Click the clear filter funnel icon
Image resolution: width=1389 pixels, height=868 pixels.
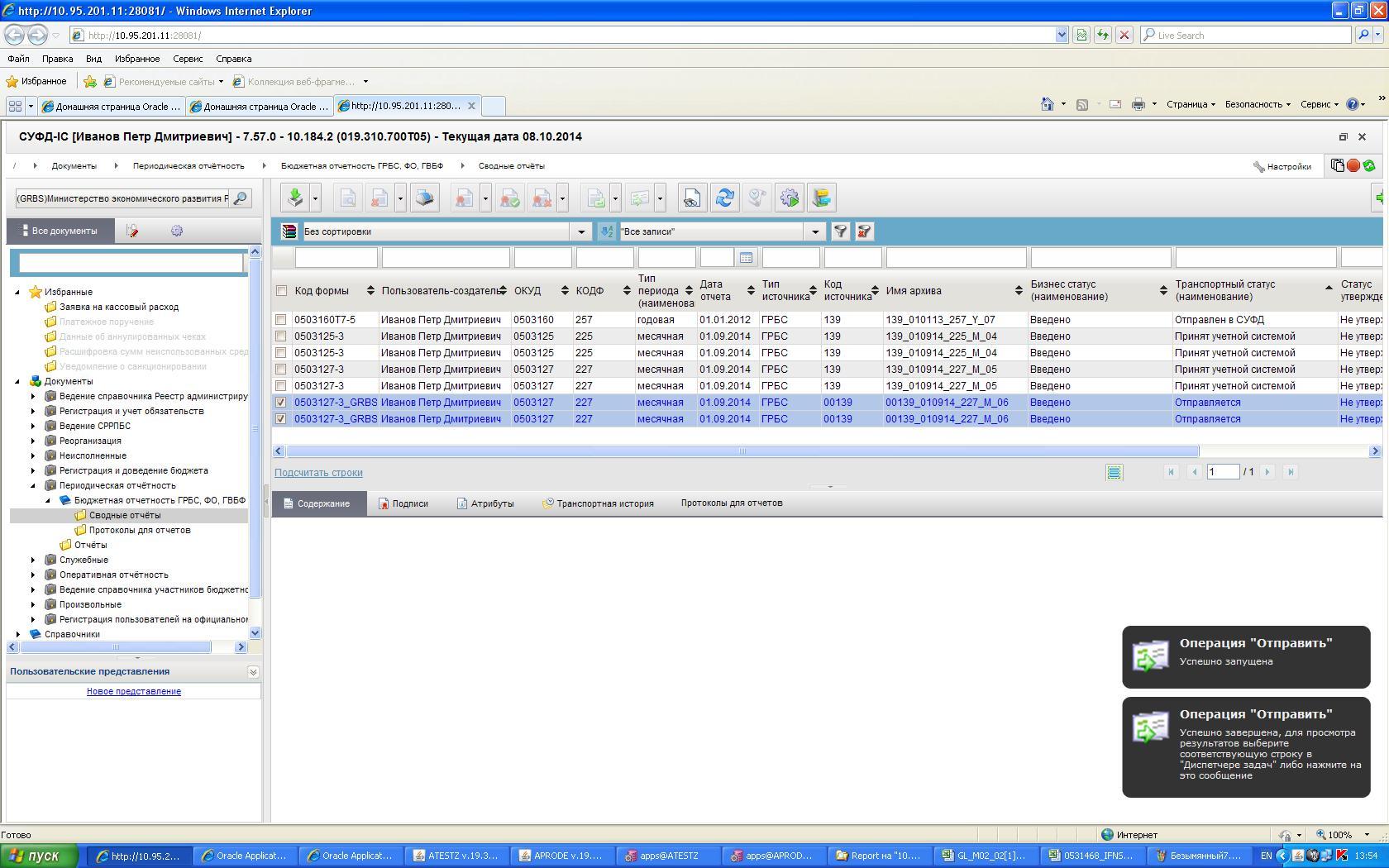[x=865, y=231]
